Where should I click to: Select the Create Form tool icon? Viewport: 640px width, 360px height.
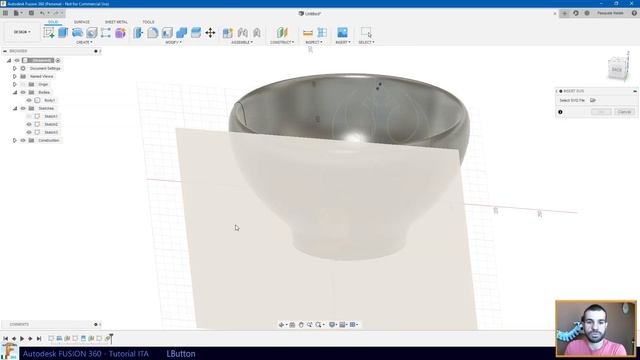point(120,33)
